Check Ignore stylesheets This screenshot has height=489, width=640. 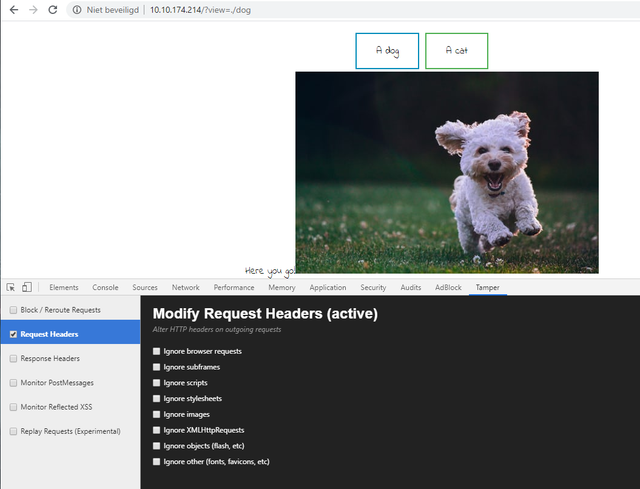pos(156,398)
